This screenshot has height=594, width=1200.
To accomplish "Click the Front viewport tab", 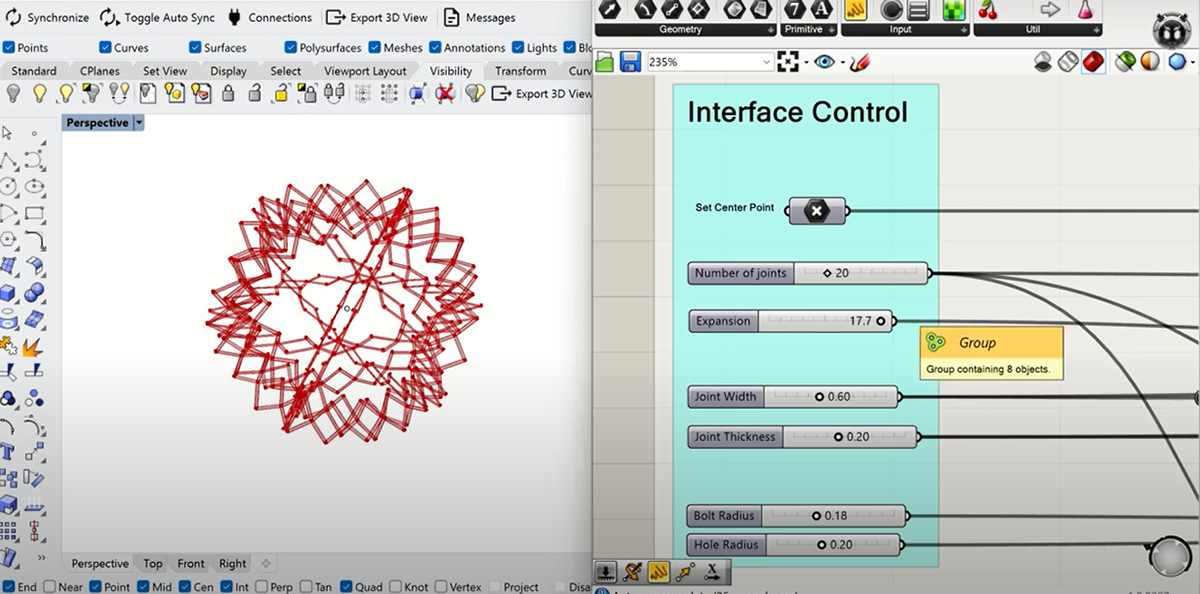I will click(190, 563).
